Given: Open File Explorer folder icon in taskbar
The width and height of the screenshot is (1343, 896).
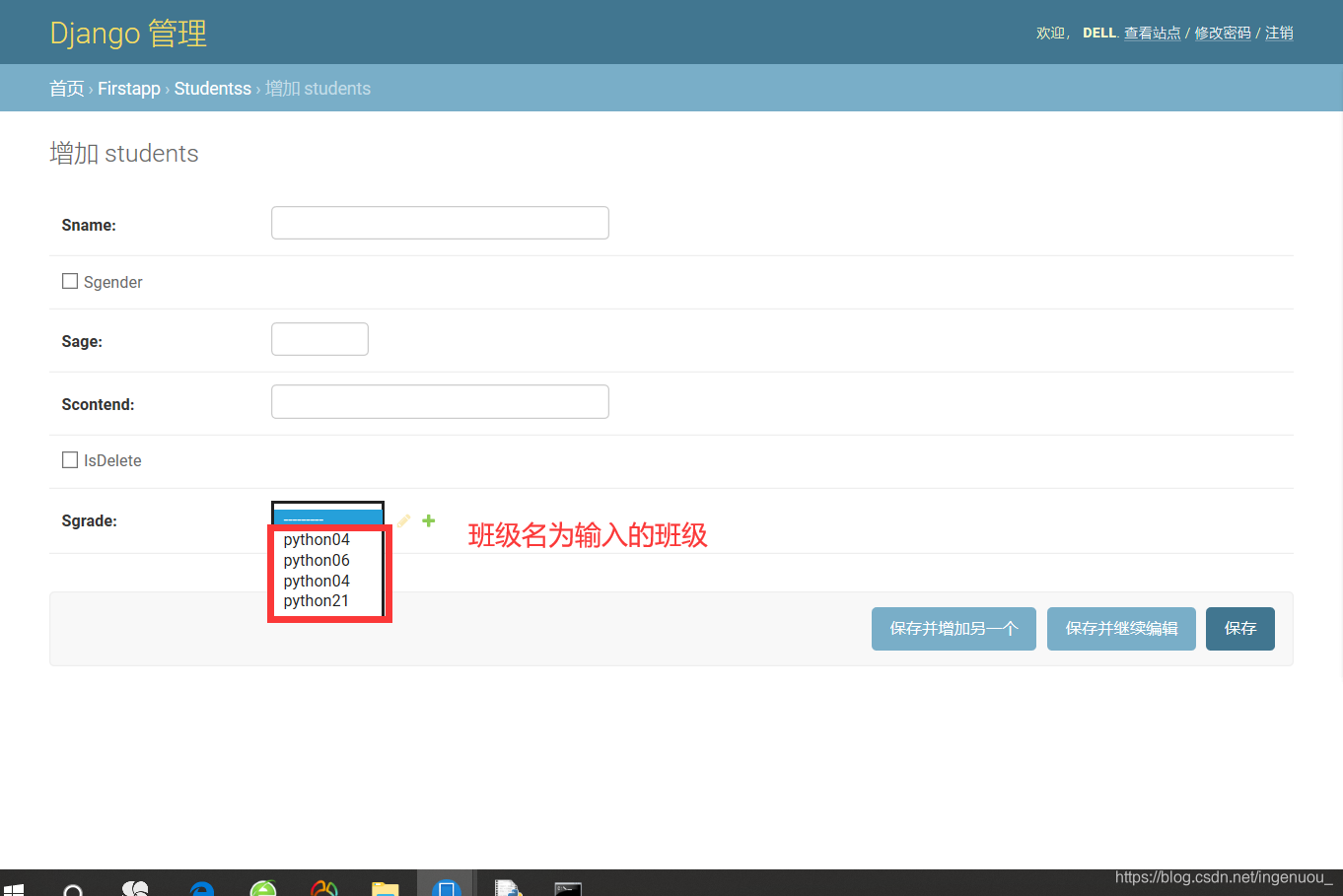Looking at the screenshot, I should pos(385,888).
